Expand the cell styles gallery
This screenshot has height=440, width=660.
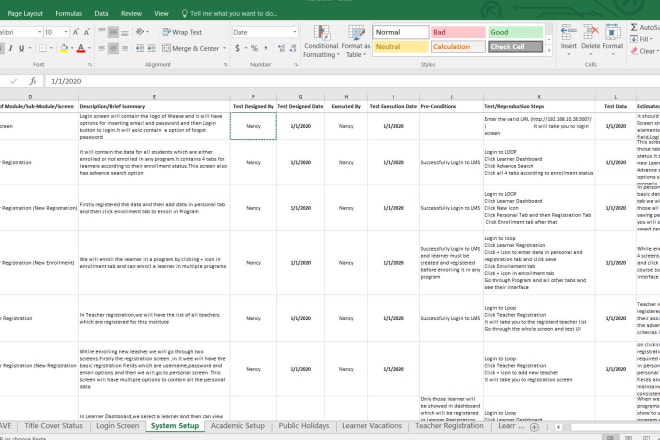coord(549,50)
